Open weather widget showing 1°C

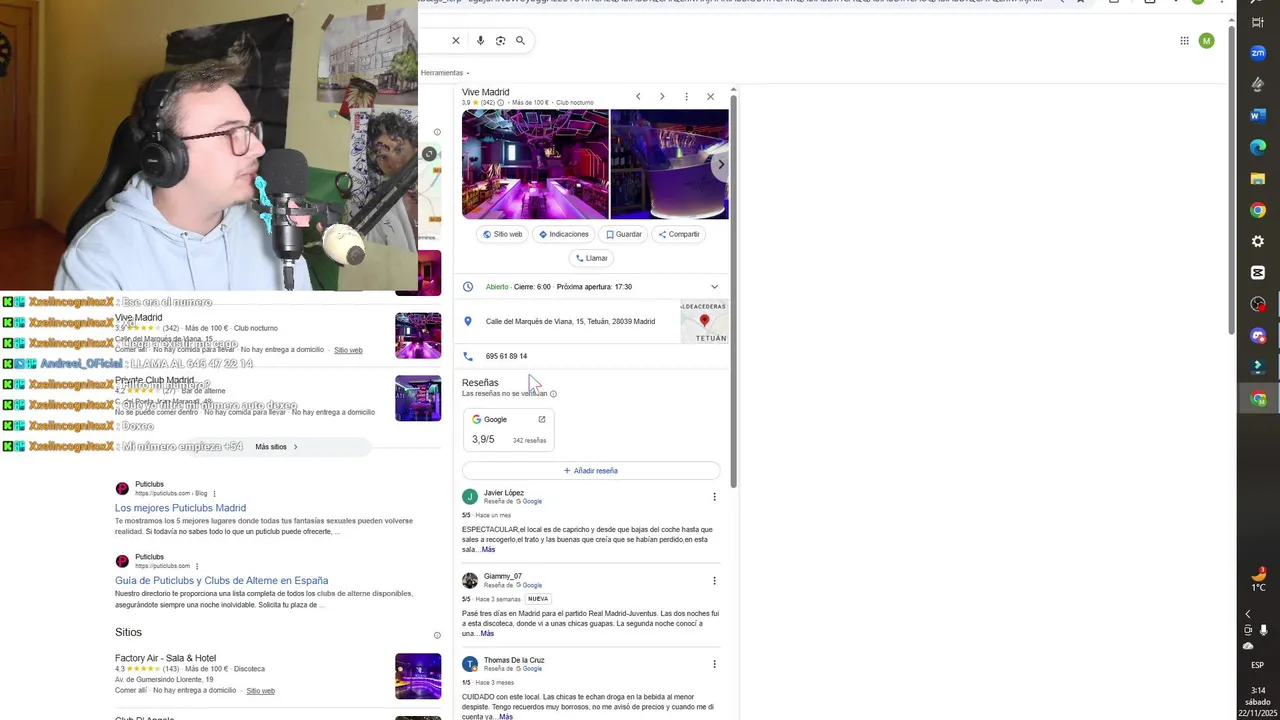click(1258, 580)
